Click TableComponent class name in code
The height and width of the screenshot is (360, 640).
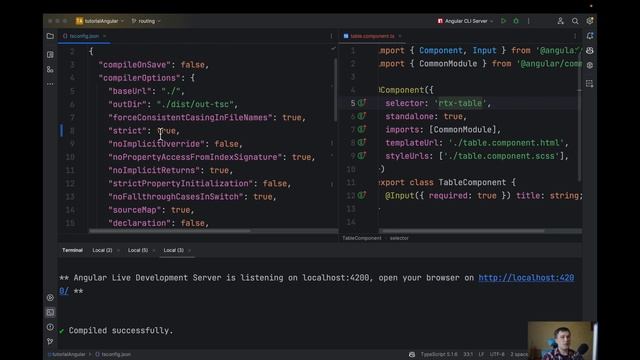pyautogui.click(x=472, y=182)
